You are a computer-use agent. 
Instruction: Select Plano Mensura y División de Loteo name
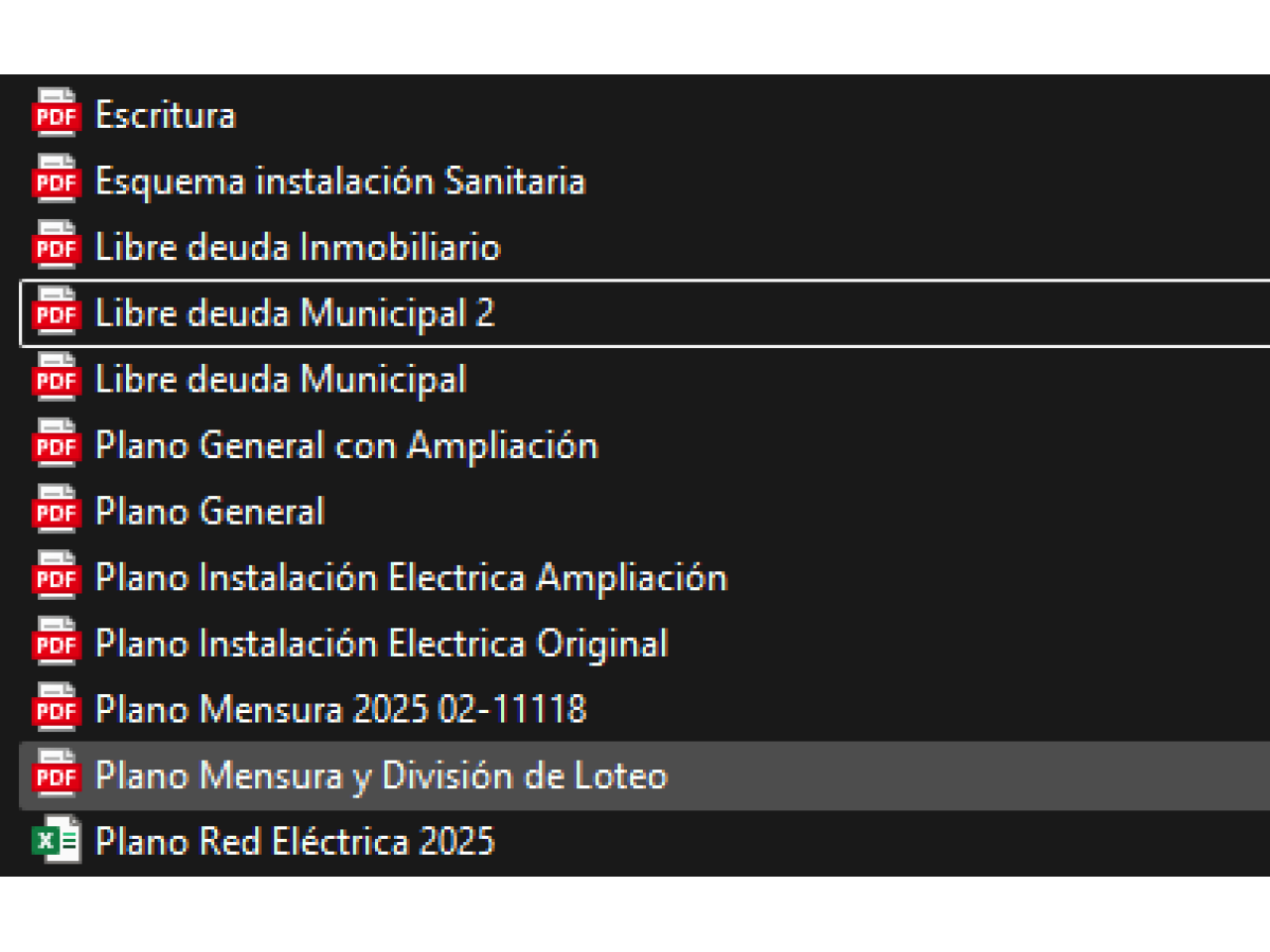[x=381, y=775]
